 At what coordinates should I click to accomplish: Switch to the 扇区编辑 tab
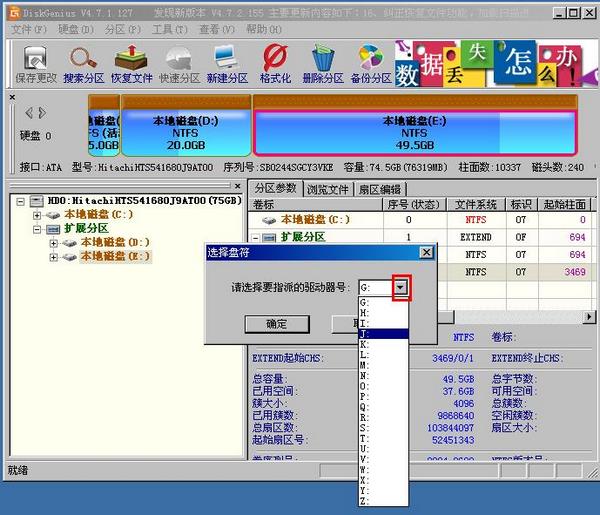pos(380,188)
